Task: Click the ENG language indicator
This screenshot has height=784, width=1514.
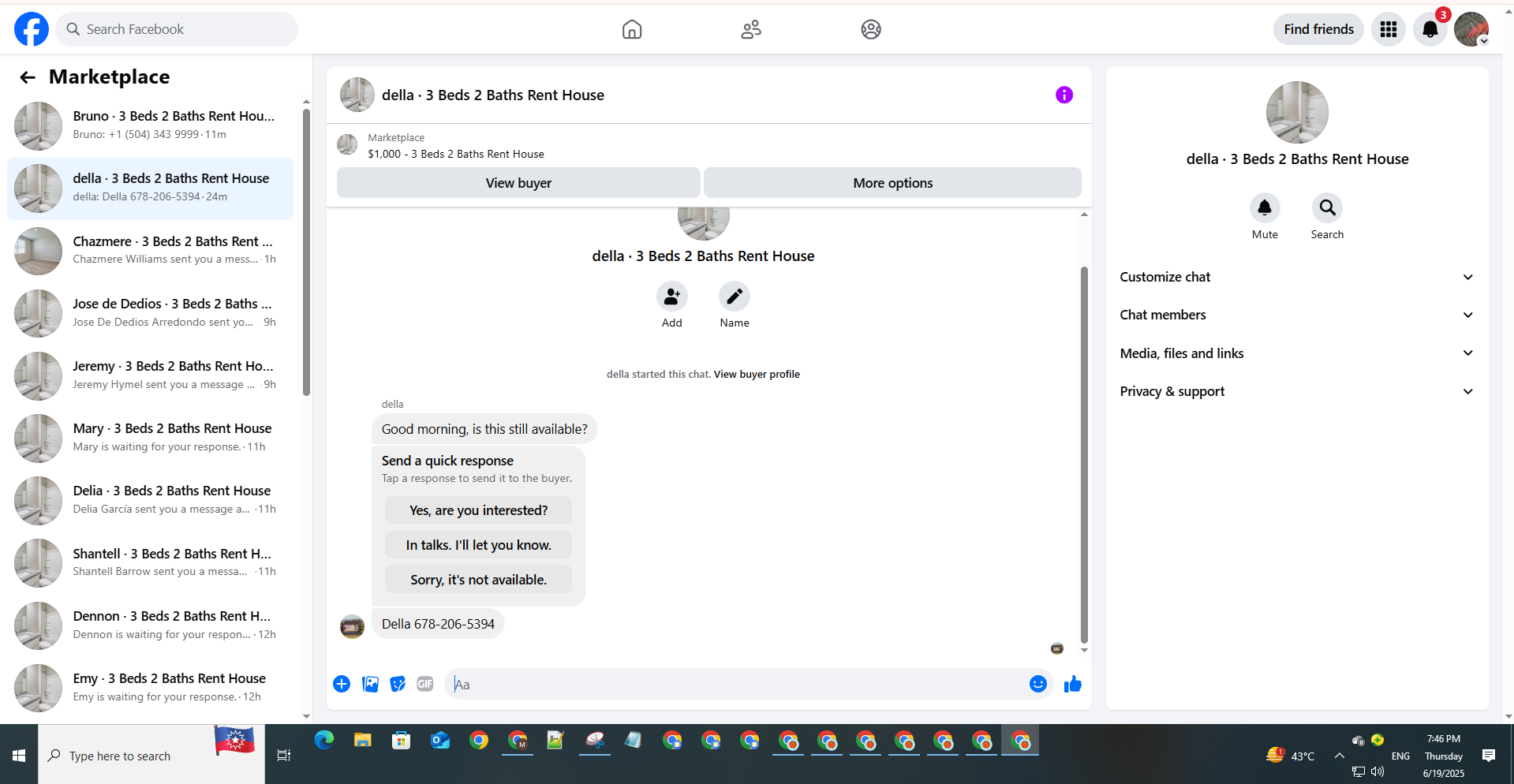Action: 1400,756
